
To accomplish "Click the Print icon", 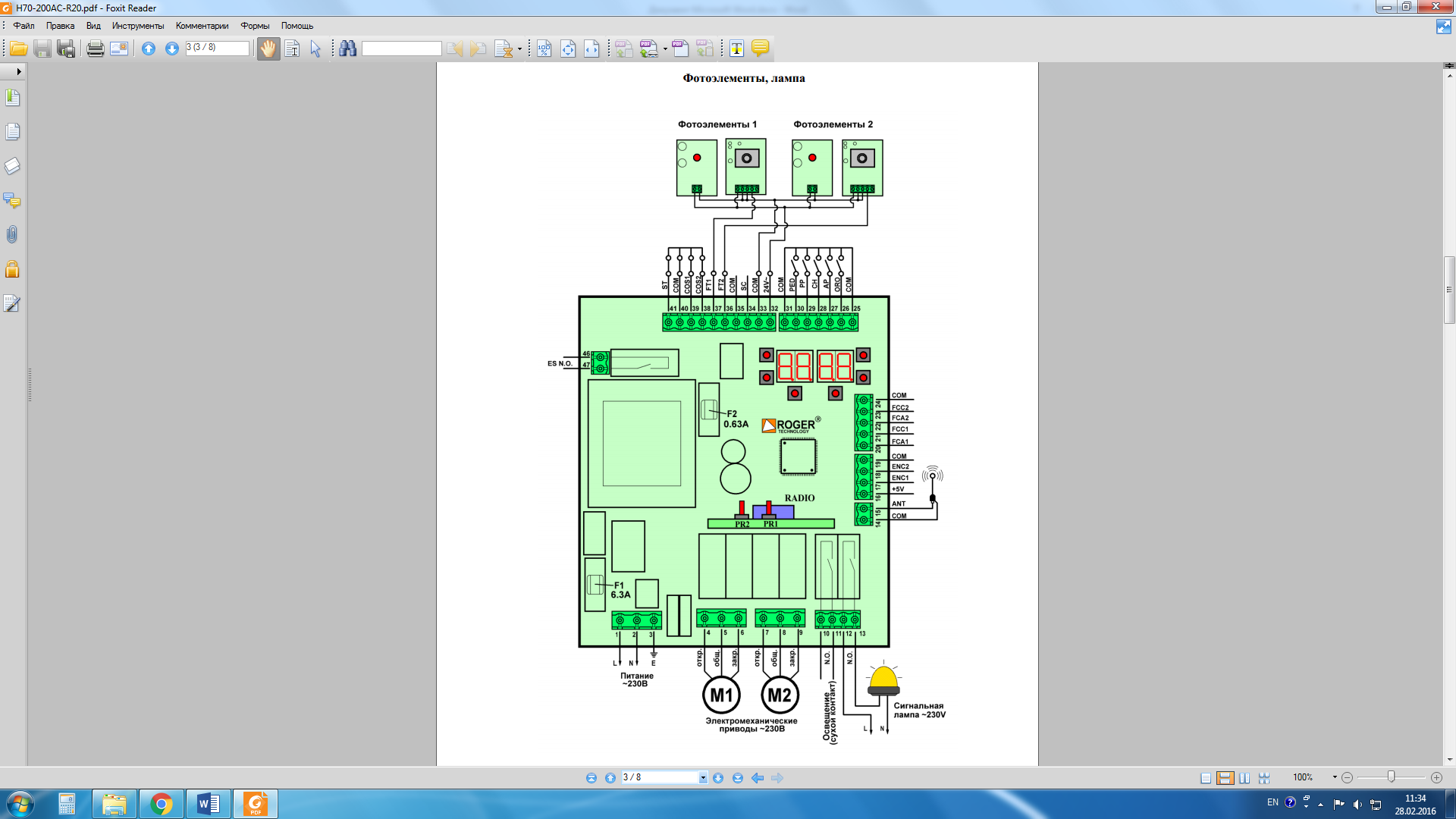I will pos(95,49).
